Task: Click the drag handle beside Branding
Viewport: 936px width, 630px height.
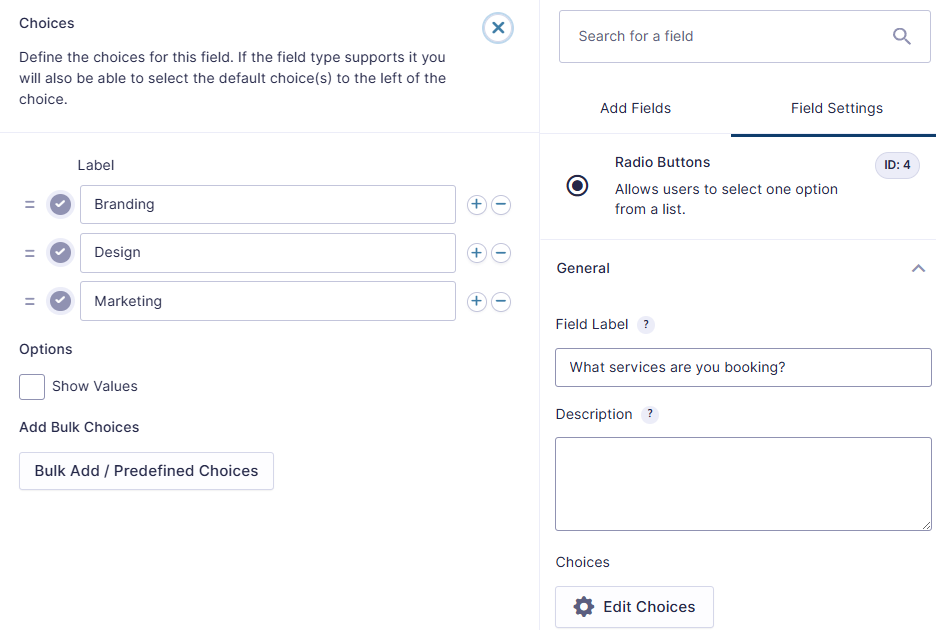Action: coord(30,204)
